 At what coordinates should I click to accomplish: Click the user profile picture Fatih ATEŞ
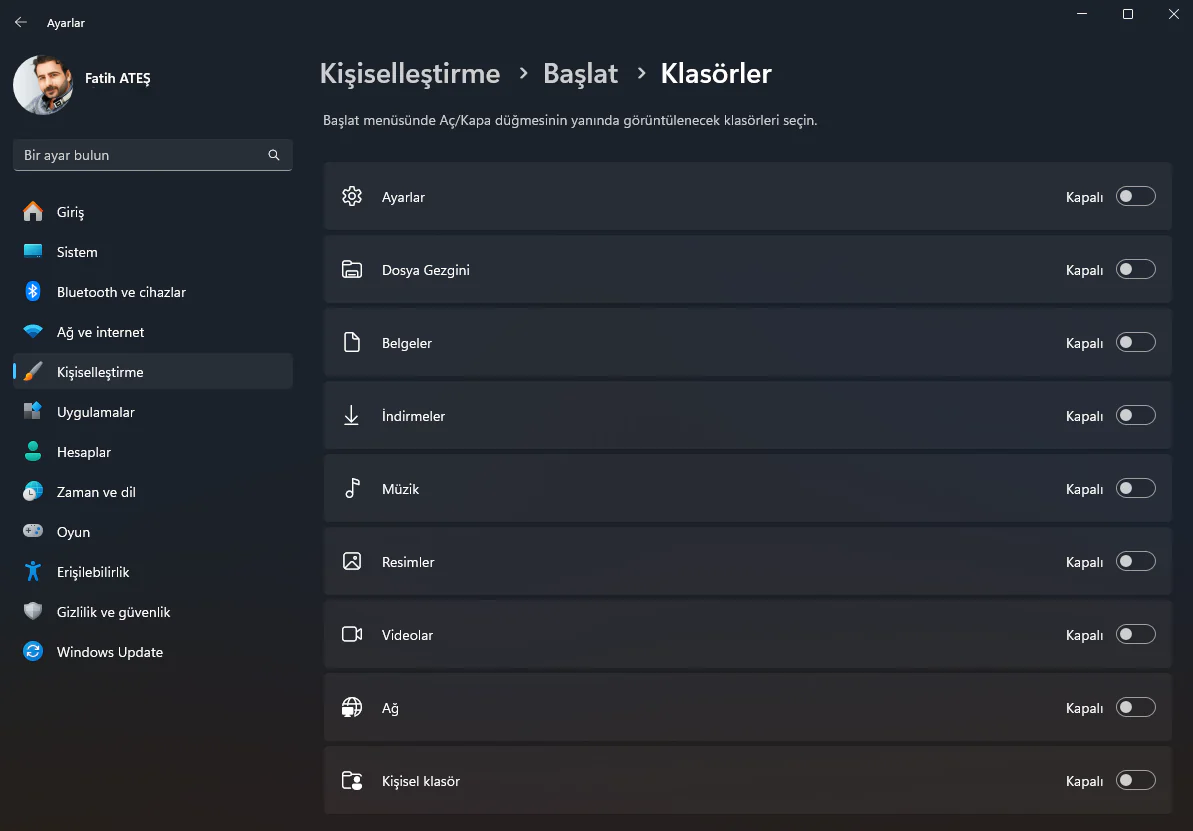(x=42, y=85)
